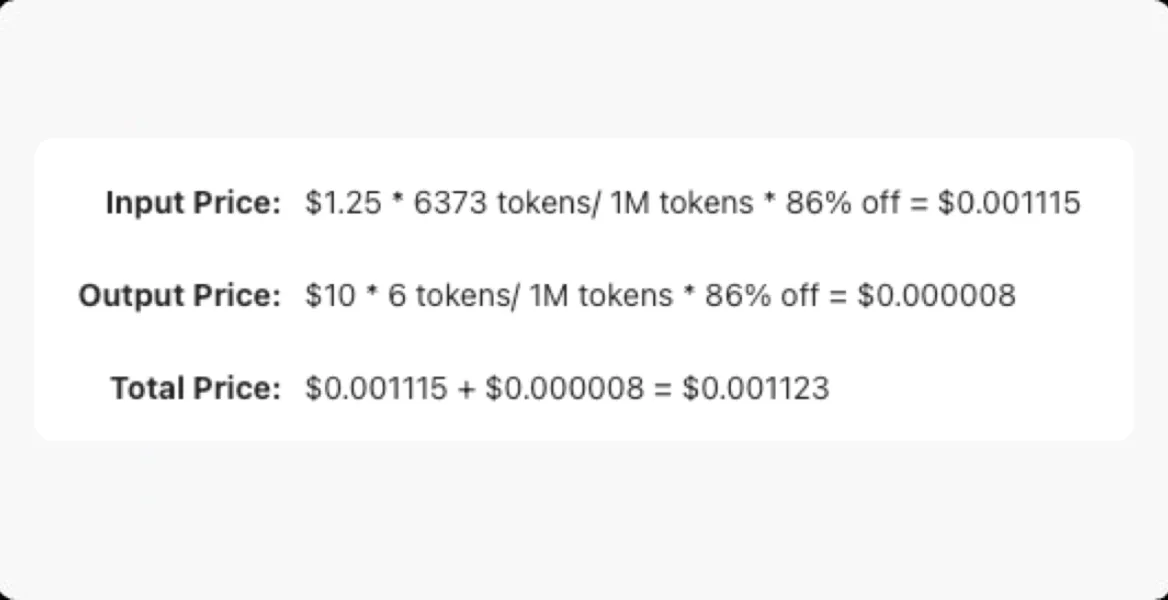
Task: Click the gray background outside the pricing card
Action: (584, 520)
